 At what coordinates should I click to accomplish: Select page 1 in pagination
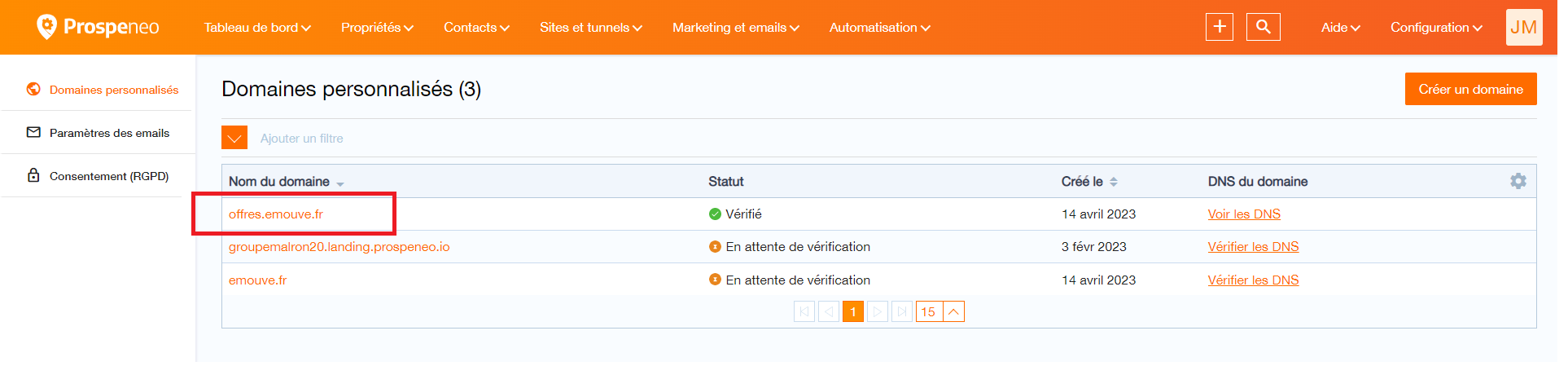pyautogui.click(x=853, y=311)
